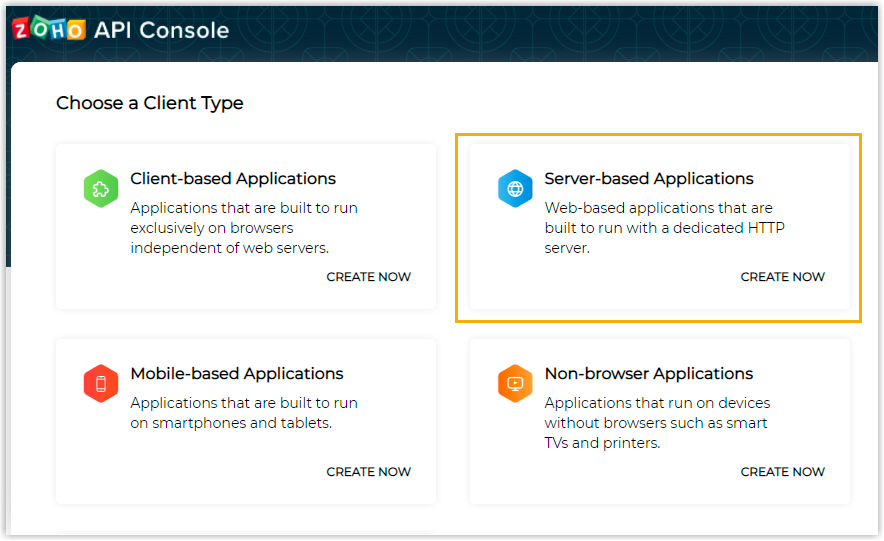
Task: Click the dedicated HTTP server description text
Action: click(x=665, y=228)
